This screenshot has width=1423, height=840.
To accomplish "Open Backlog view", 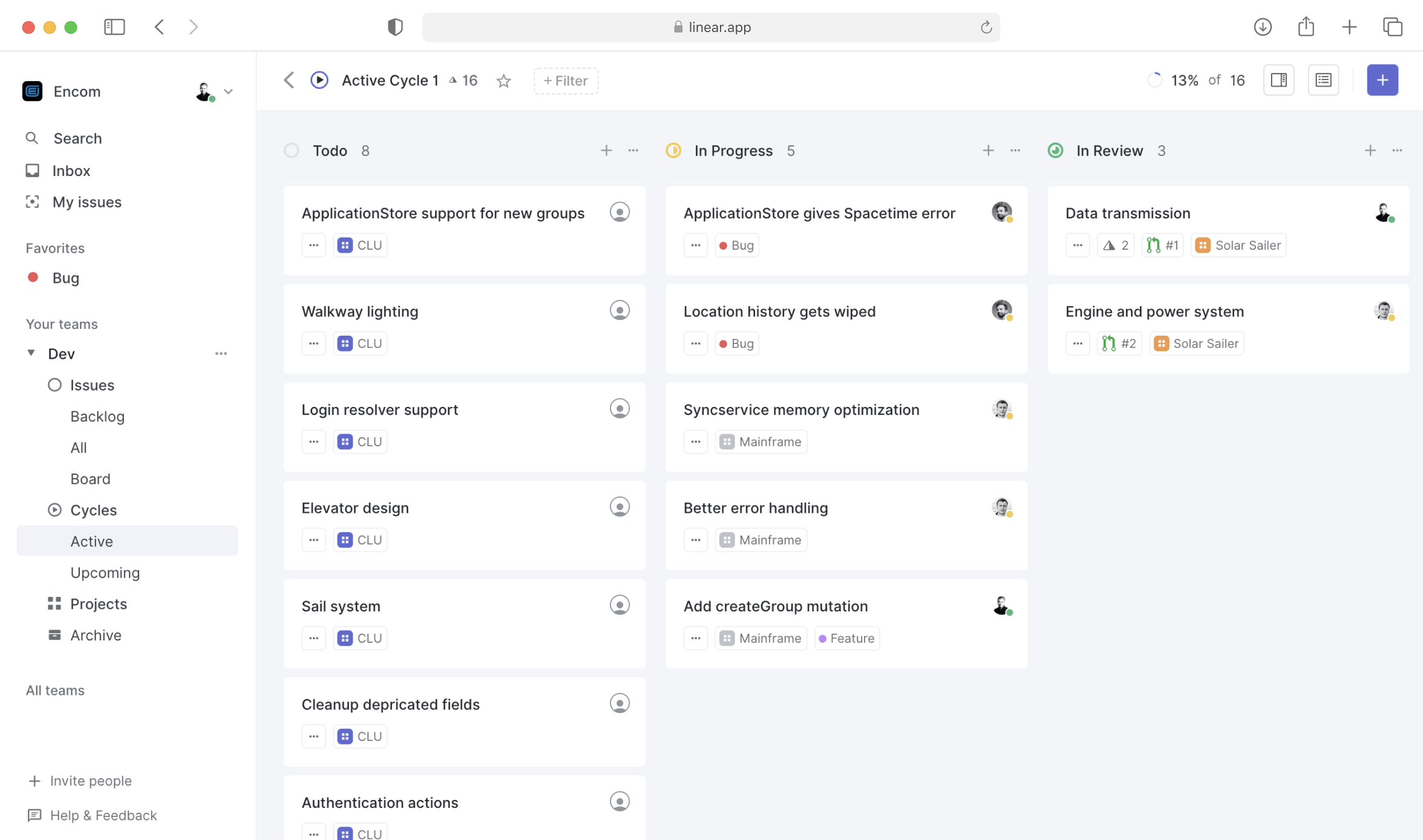I will [97, 417].
